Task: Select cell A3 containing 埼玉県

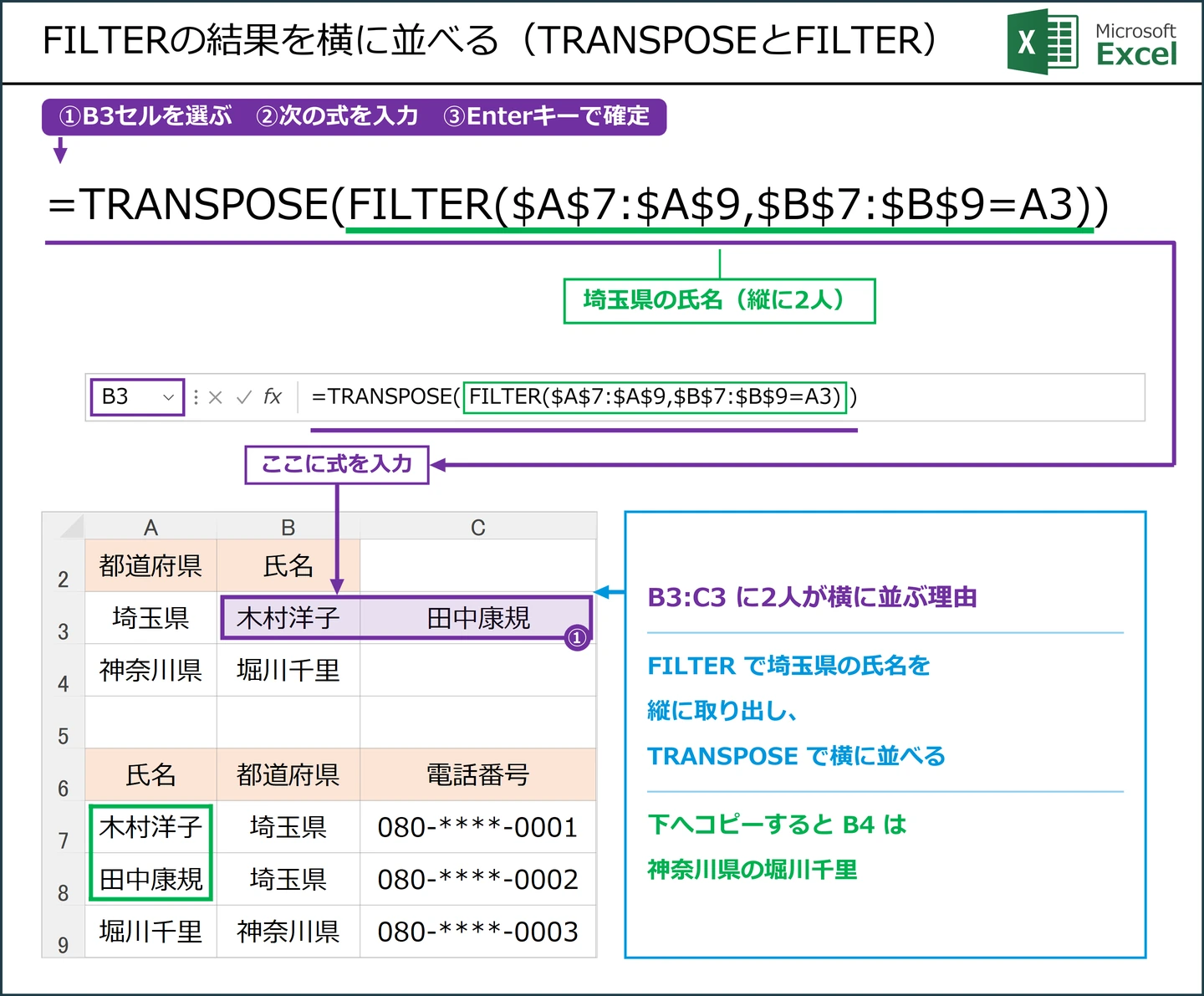Action: (x=150, y=619)
